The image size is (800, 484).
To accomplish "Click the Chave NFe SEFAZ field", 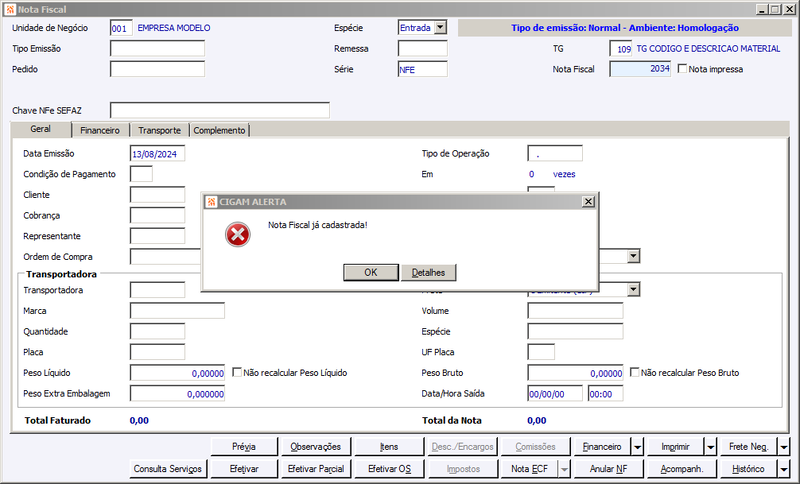I will [x=220, y=110].
